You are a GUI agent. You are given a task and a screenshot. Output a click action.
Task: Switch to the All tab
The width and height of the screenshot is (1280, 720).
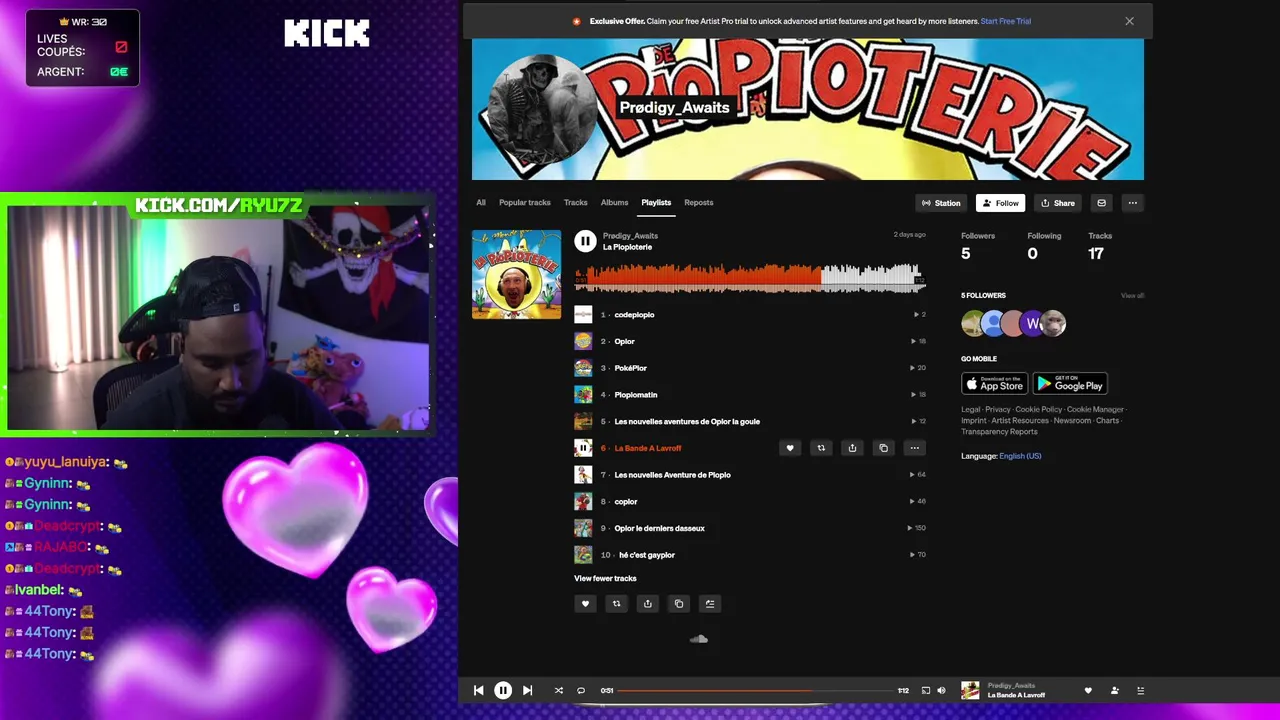481,202
